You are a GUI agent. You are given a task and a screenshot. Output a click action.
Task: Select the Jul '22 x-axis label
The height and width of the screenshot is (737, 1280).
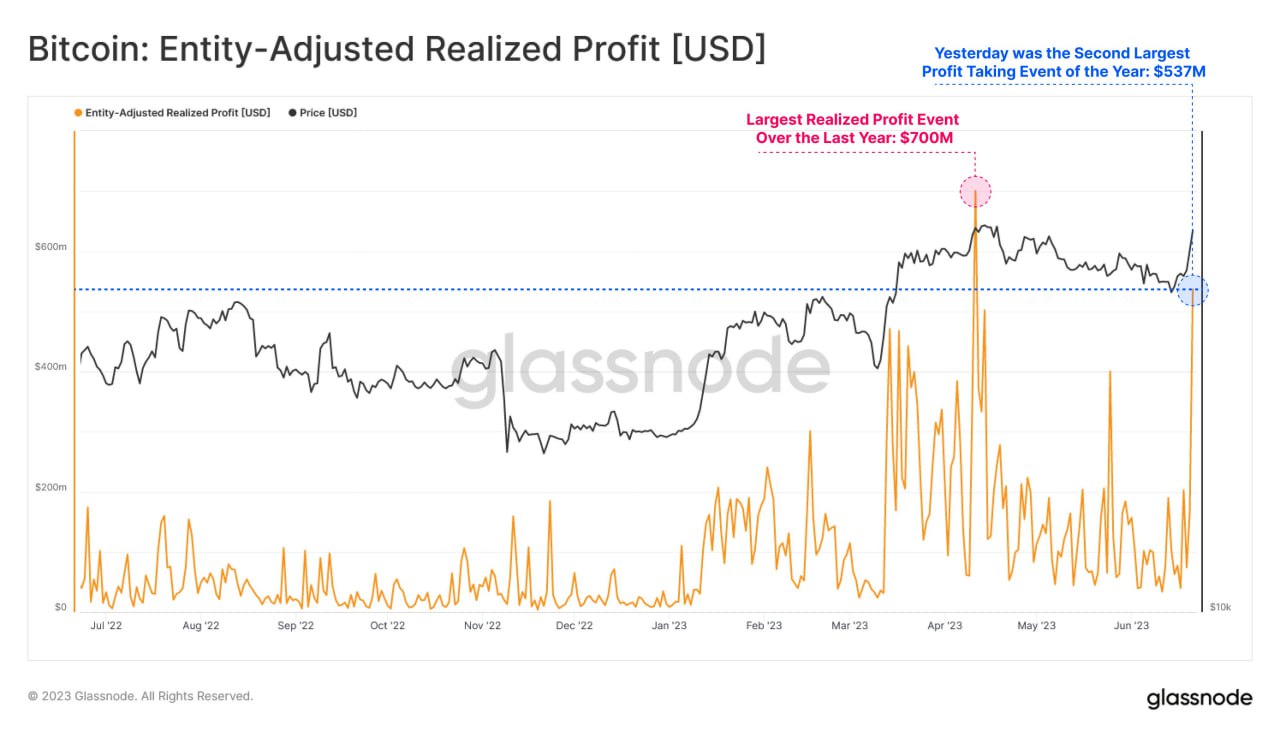coord(106,626)
